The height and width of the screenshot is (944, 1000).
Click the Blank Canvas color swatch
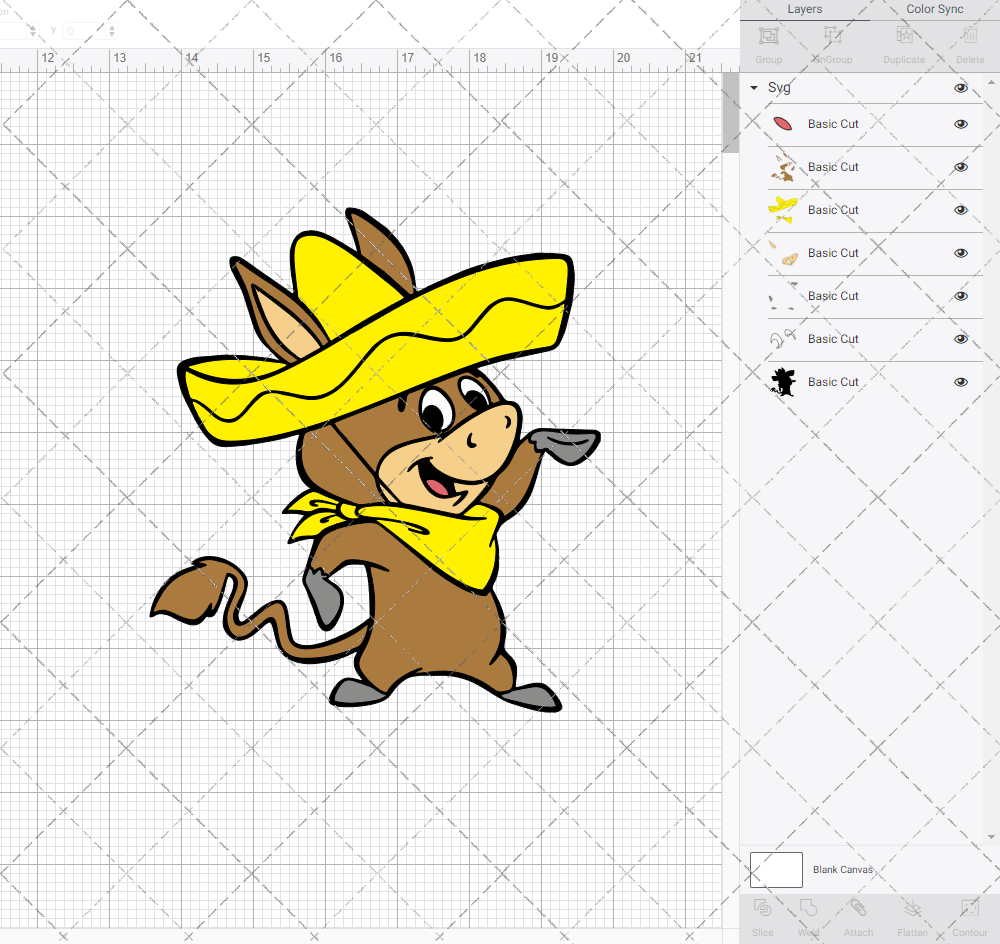point(776,869)
